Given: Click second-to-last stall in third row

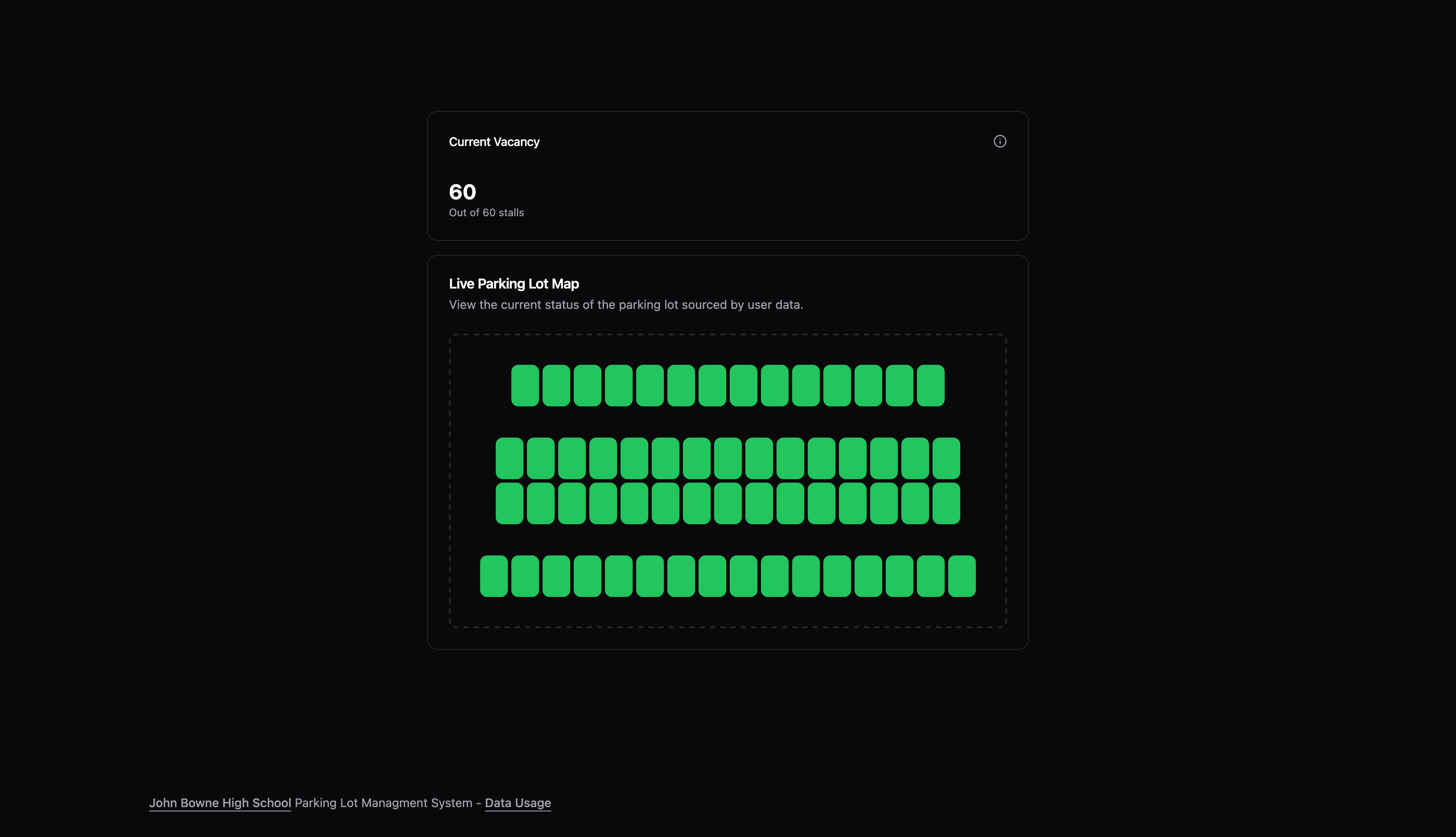Looking at the screenshot, I should pyautogui.click(x=914, y=503).
